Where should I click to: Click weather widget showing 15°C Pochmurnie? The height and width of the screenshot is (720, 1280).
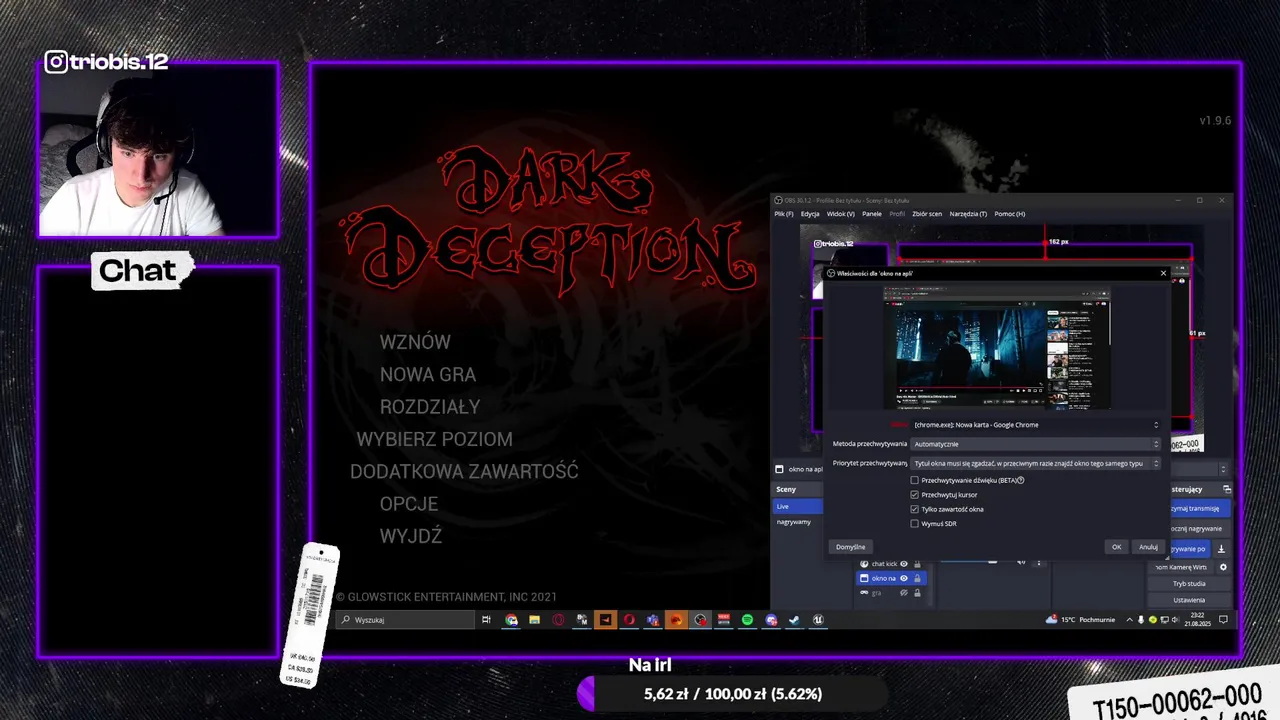click(x=1080, y=620)
